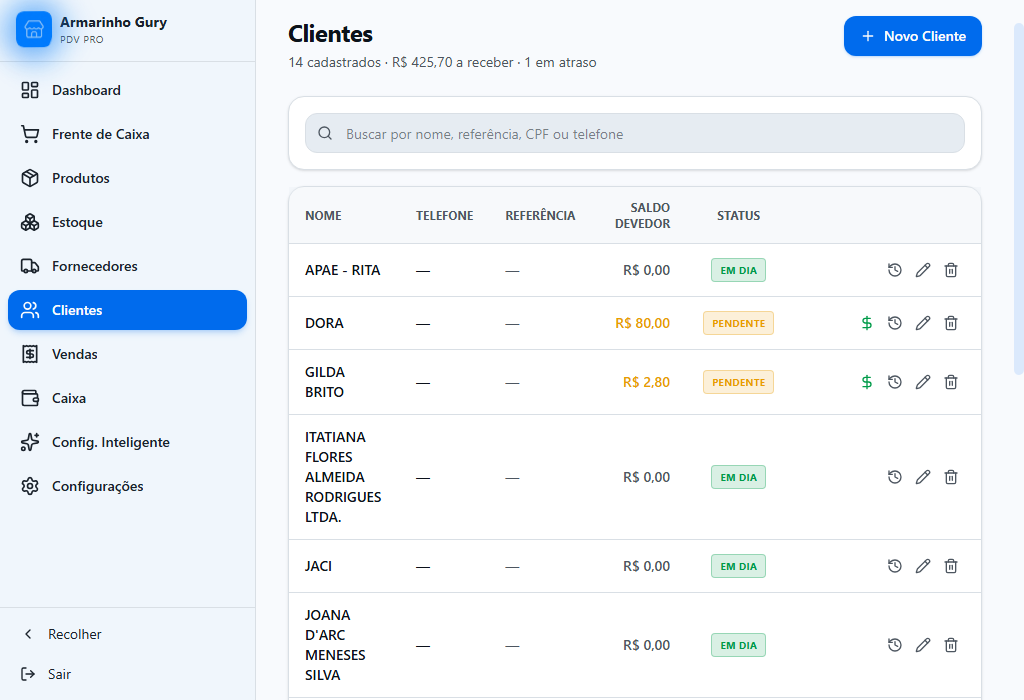Screen dimensions: 1024x700
Task: Delete the APAE - RITA client
Action: [x=951, y=270]
